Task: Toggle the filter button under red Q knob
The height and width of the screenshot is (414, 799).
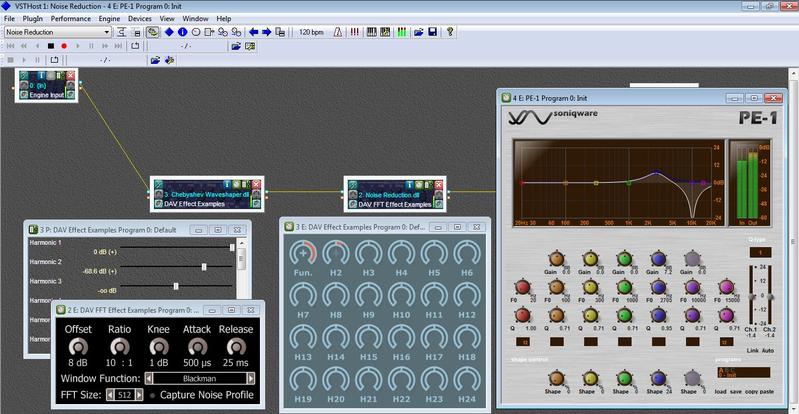Action: tap(523, 342)
